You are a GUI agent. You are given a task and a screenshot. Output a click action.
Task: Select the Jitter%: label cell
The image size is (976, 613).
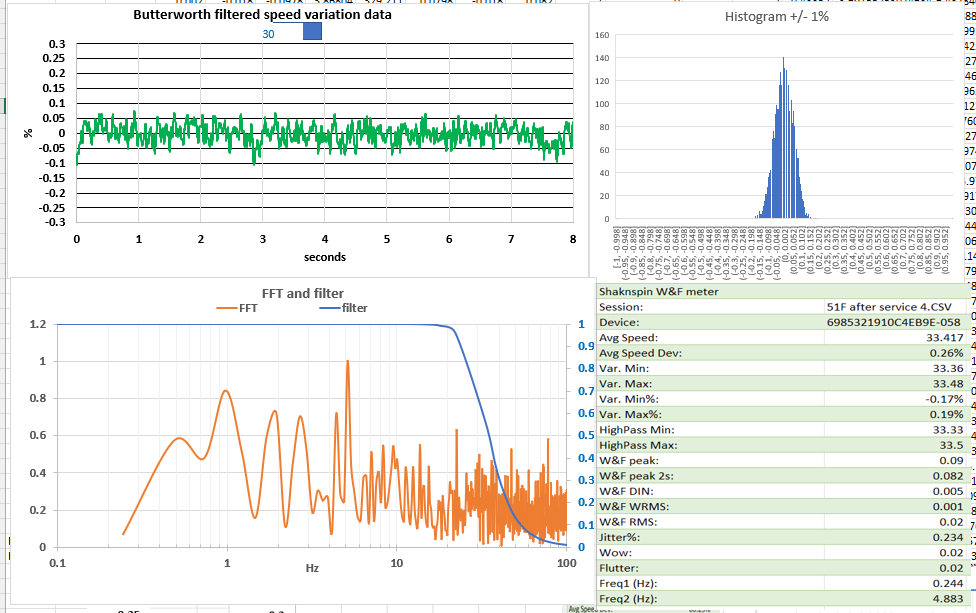(710, 537)
